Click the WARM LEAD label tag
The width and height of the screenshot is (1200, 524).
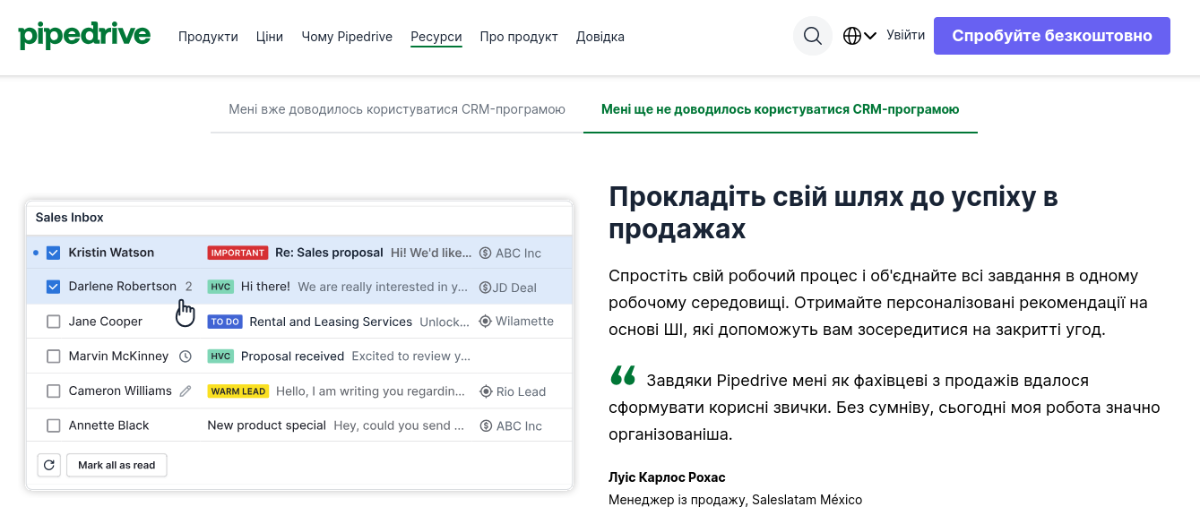(x=238, y=391)
